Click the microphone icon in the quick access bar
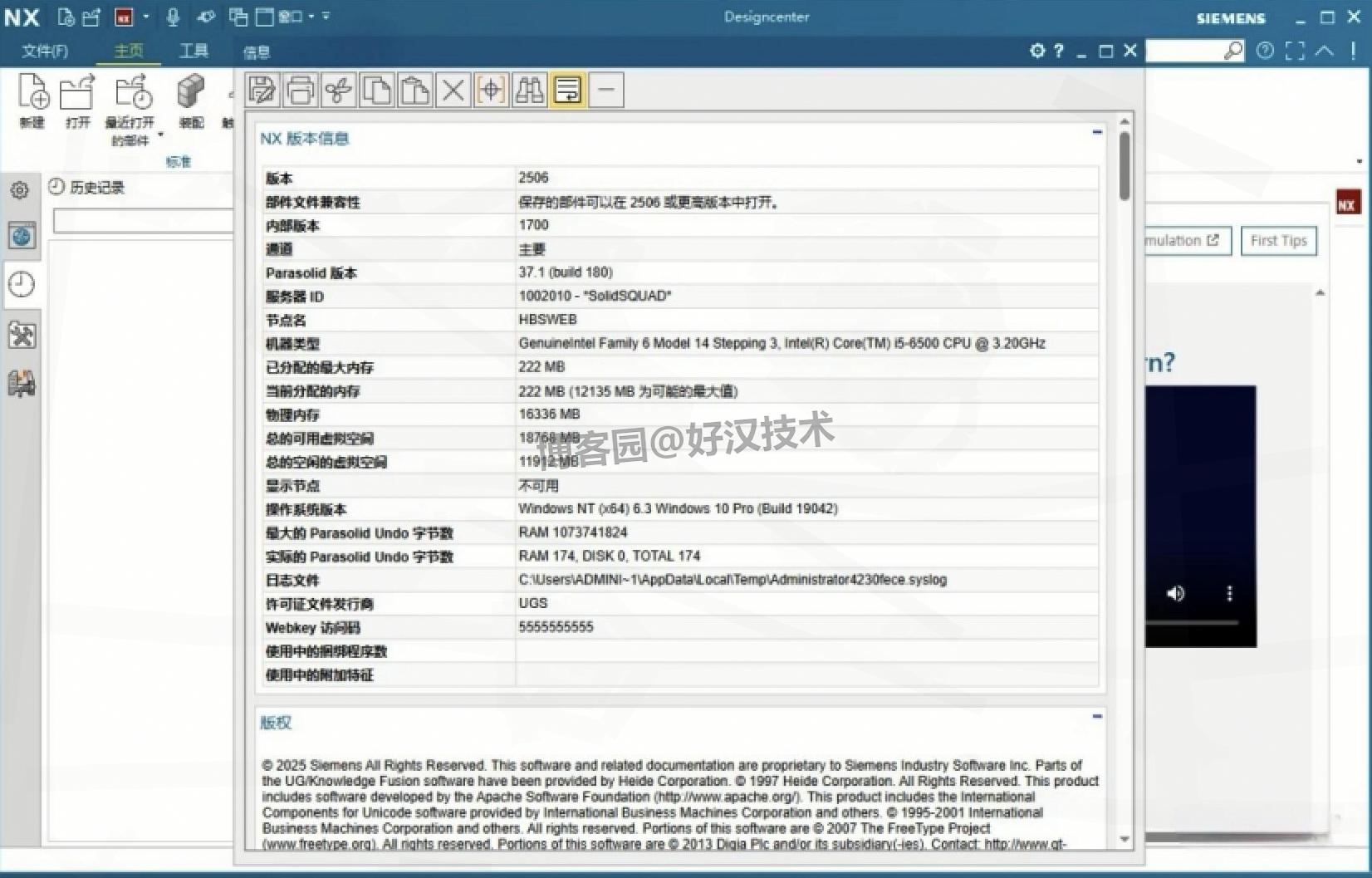 click(x=173, y=17)
